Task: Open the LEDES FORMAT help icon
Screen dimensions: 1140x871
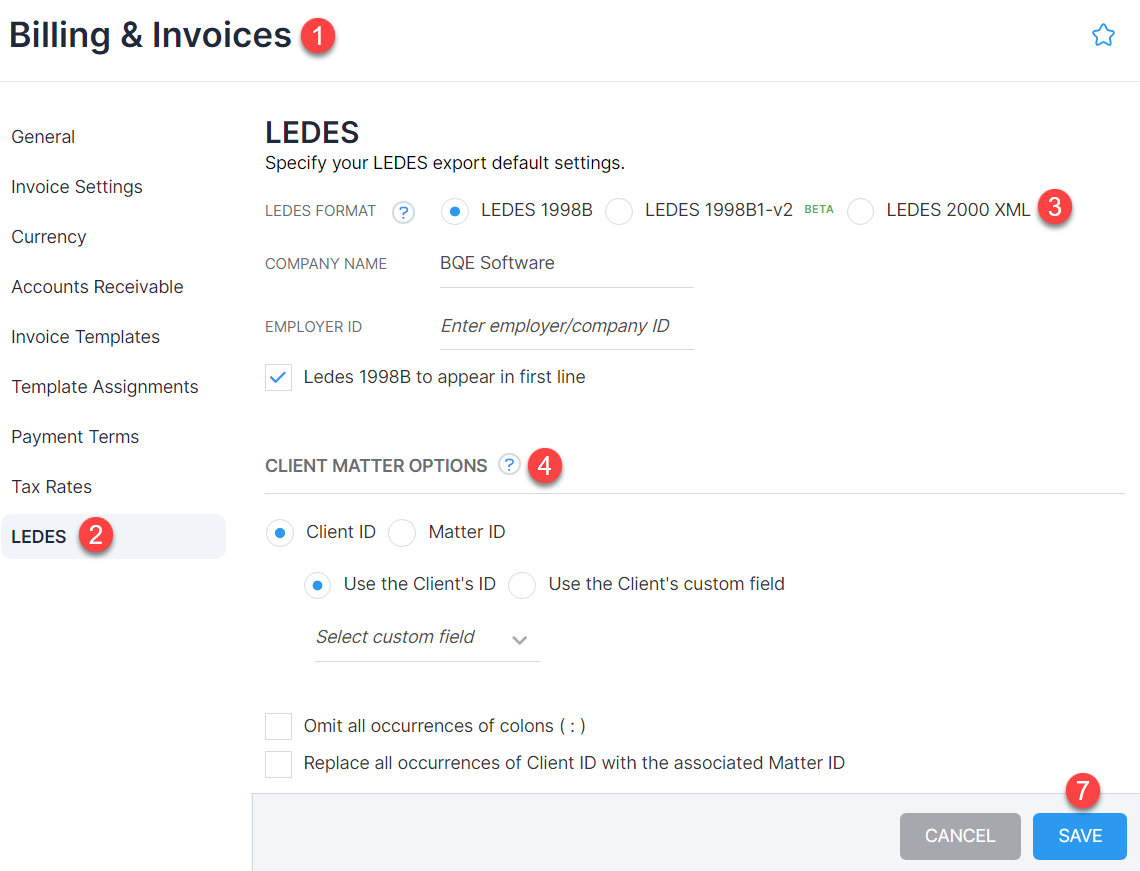Action: pyautogui.click(x=403, y=211)
